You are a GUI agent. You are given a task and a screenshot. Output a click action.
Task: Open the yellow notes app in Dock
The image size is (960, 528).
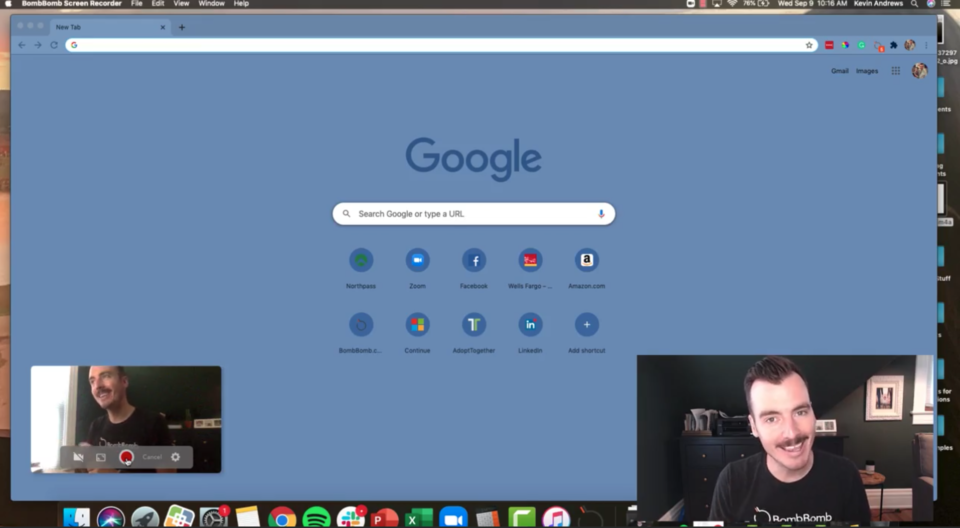click(247, 518)
